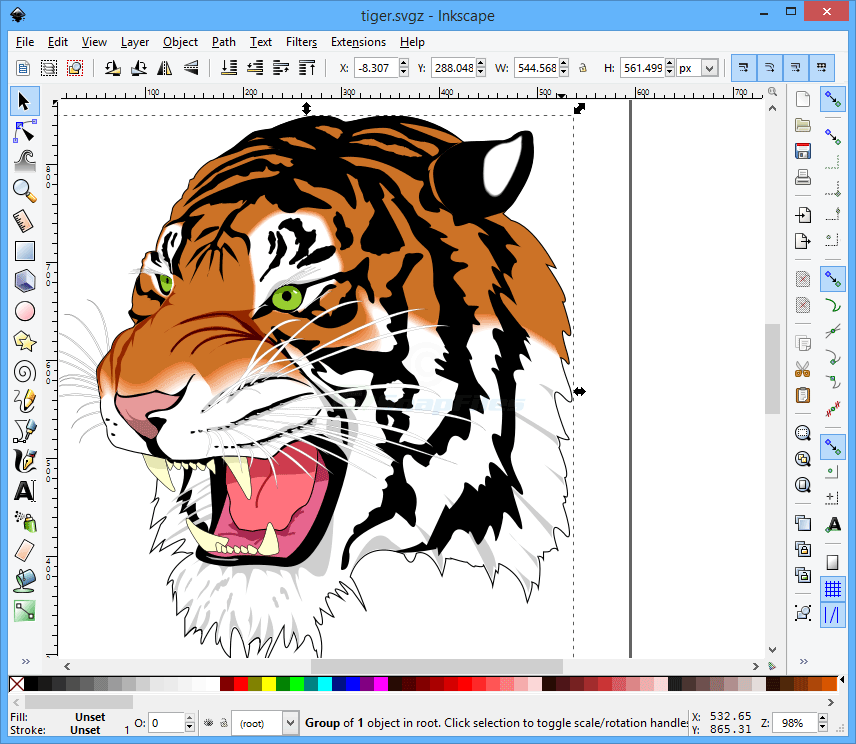This screenshot has height=744, width=856.
Task: Select the Rectangle tool
Action: 25,251
